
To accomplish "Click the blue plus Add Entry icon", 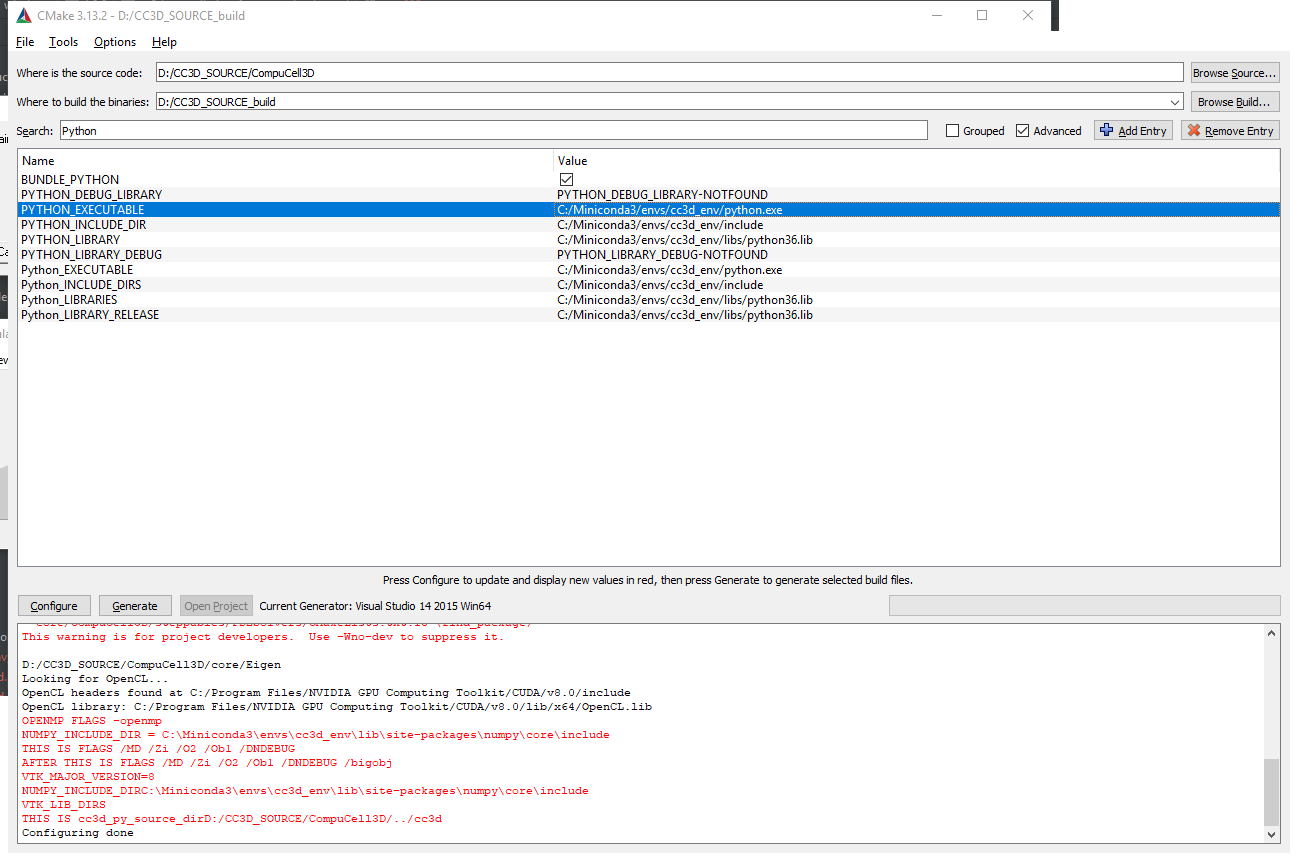I will click(1106, 131).
